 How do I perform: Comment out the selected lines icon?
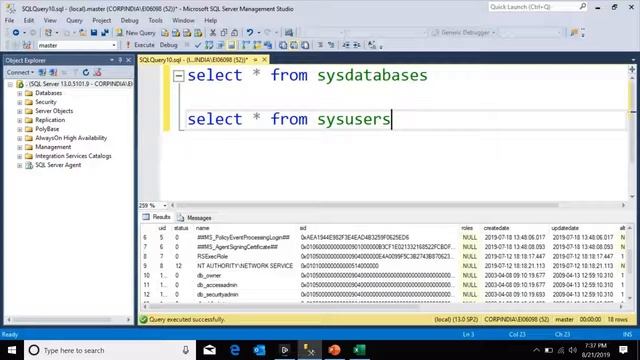pos(320,45)
